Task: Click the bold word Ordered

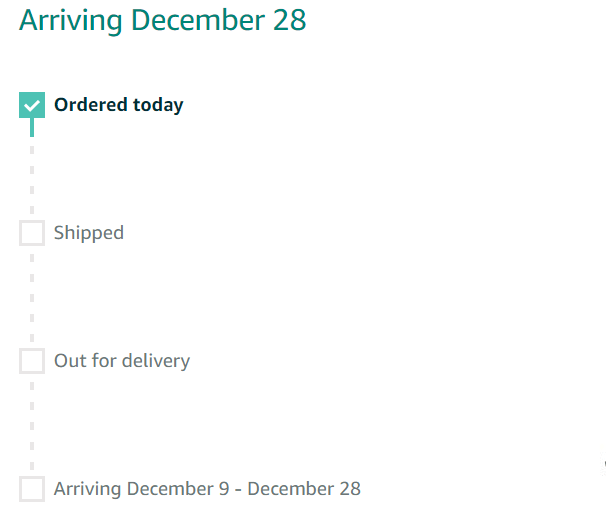Action: (88, 105)
